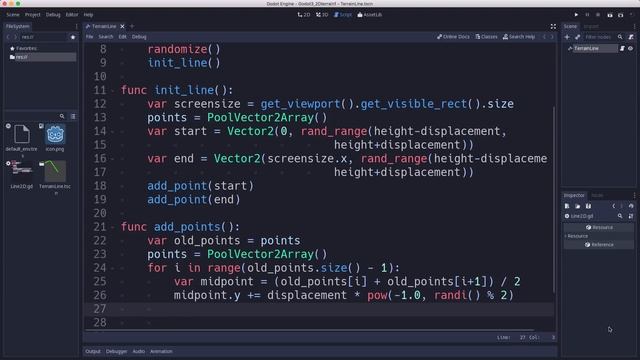
Task: Expand the Resource section in Inspector
Action: tap(577, 236)
